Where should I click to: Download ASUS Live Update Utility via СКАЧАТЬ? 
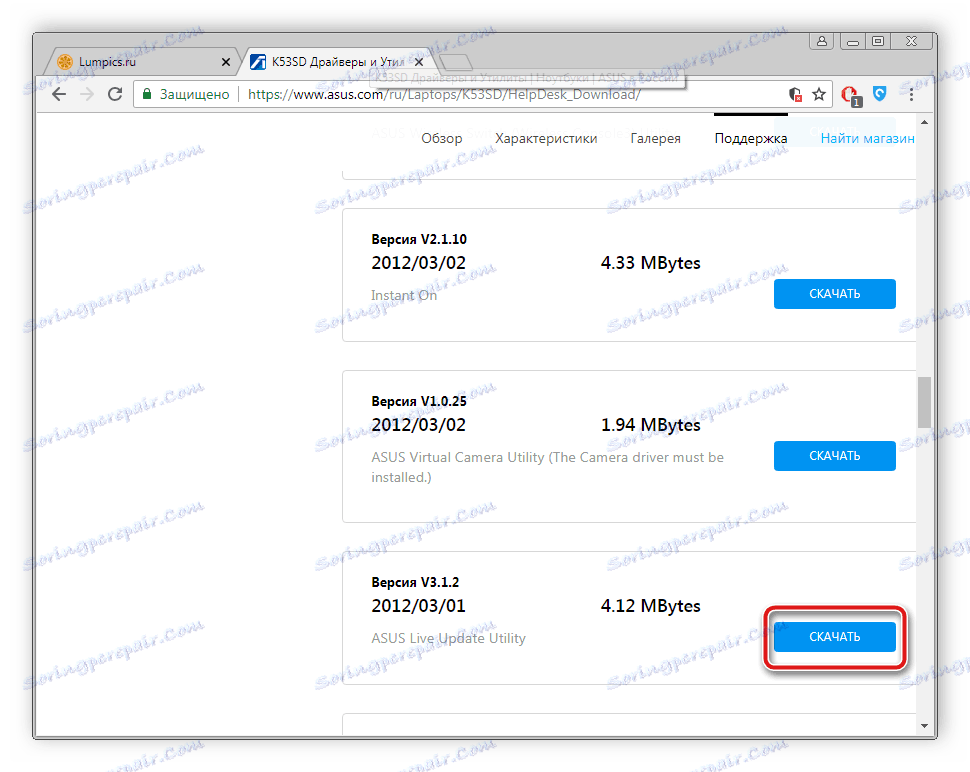click(x=834, y=636)
